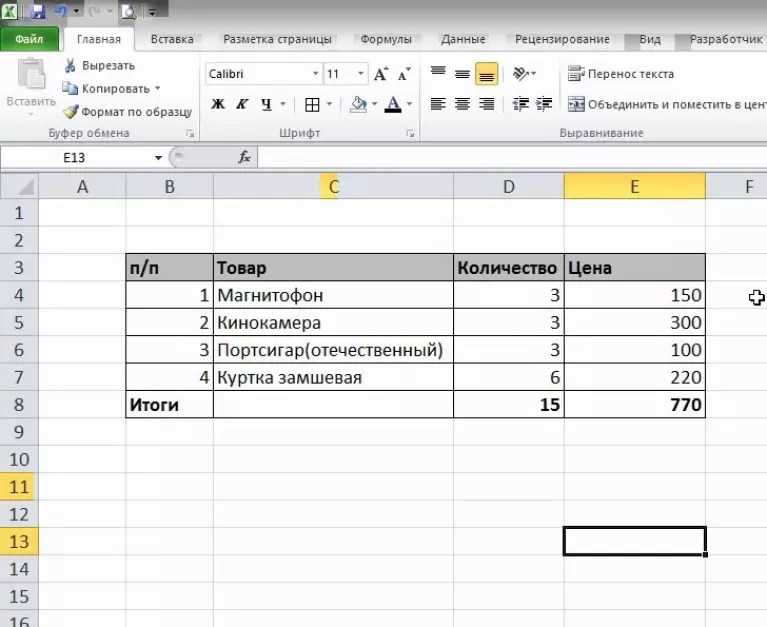Click the fx Insert Function icon
The width and height of the screenshot is (767, 627).
tap(244, 157)
